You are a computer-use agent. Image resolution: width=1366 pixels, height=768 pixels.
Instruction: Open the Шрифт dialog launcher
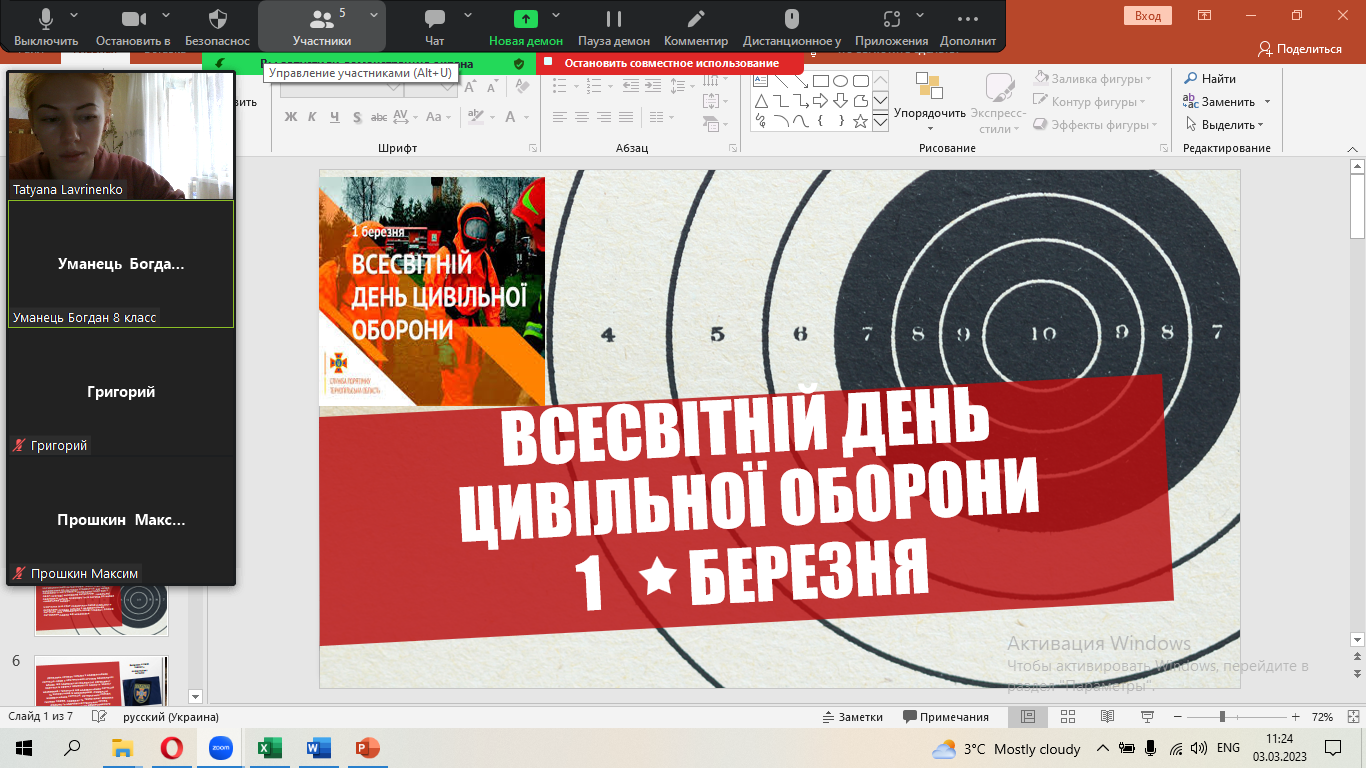[533, 148]
